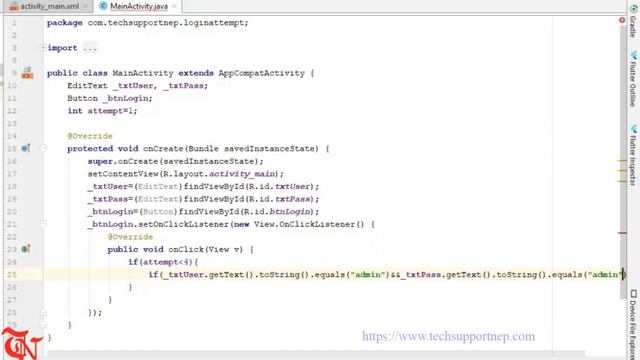Expand the collapsed import statements
The width and height of the screenshot is (640, 360).
tap(42, 48)
